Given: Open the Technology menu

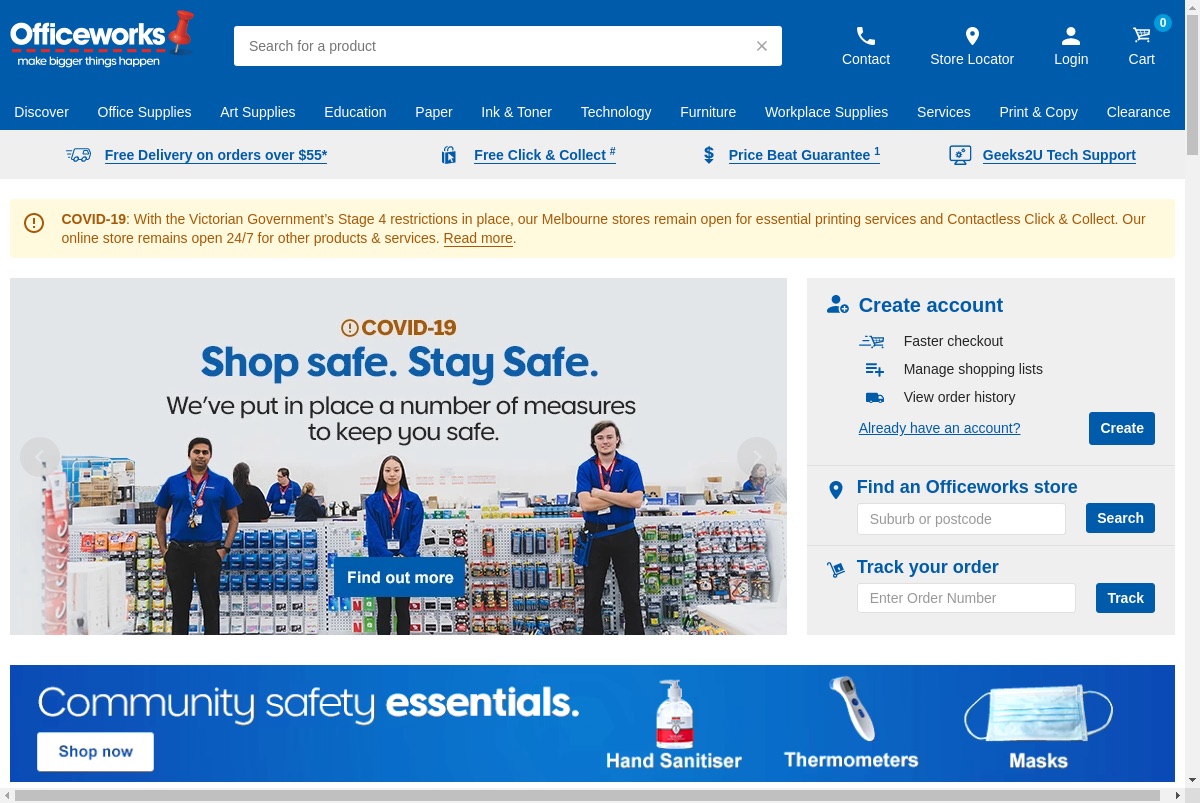Looking at the screenshot, I should (616, 112).
